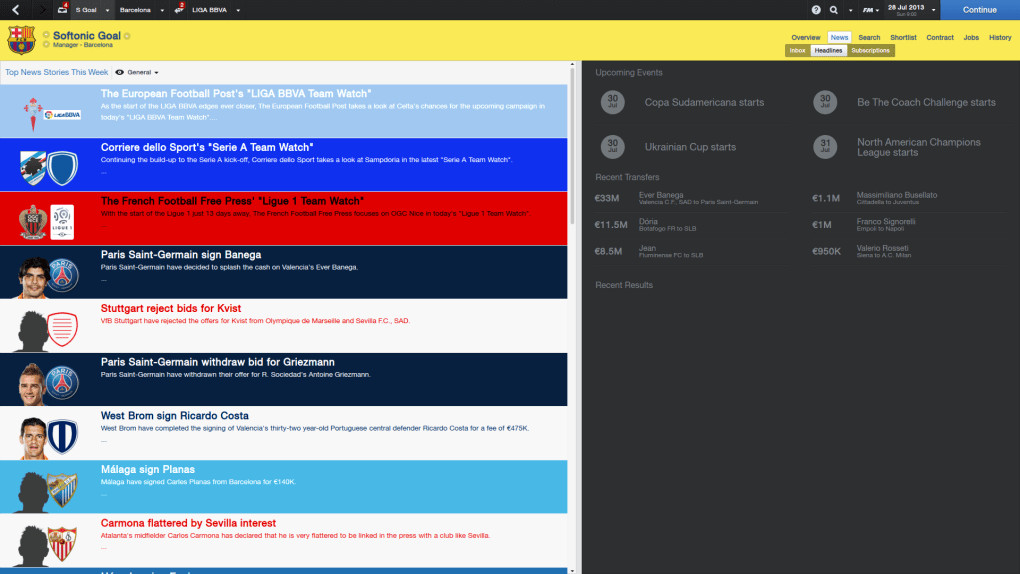Open the General news filter dropdown
Viewport: 1020px width, 574px height.
(x=137, y=72)
